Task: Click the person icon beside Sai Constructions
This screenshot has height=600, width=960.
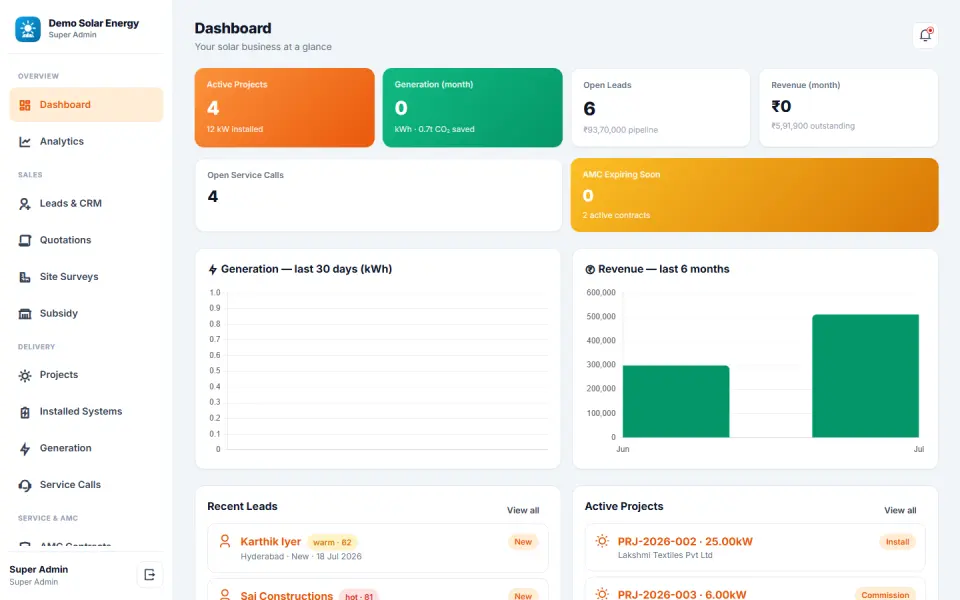Action: point(225,594)
